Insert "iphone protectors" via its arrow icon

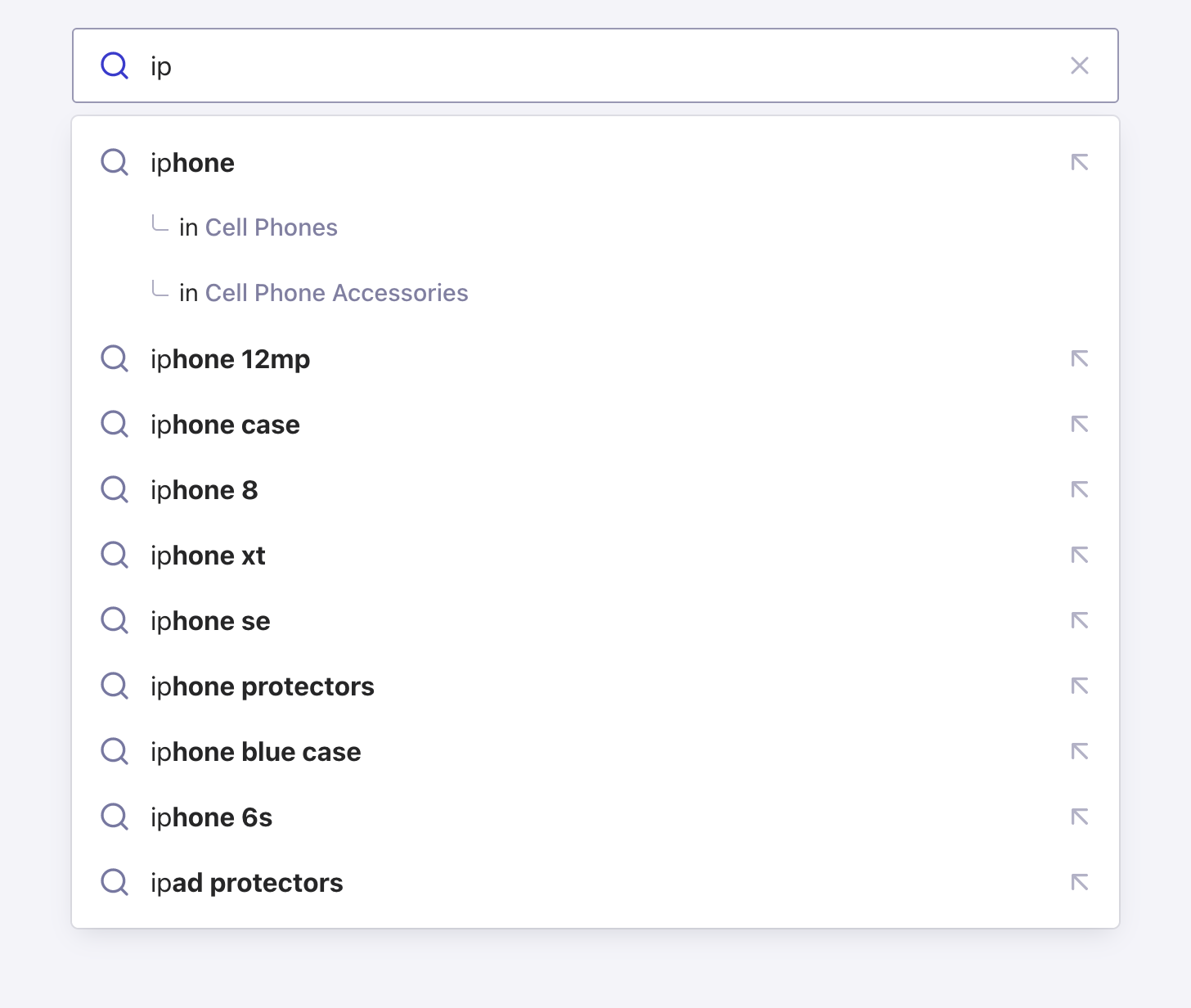pos(1080,686)
